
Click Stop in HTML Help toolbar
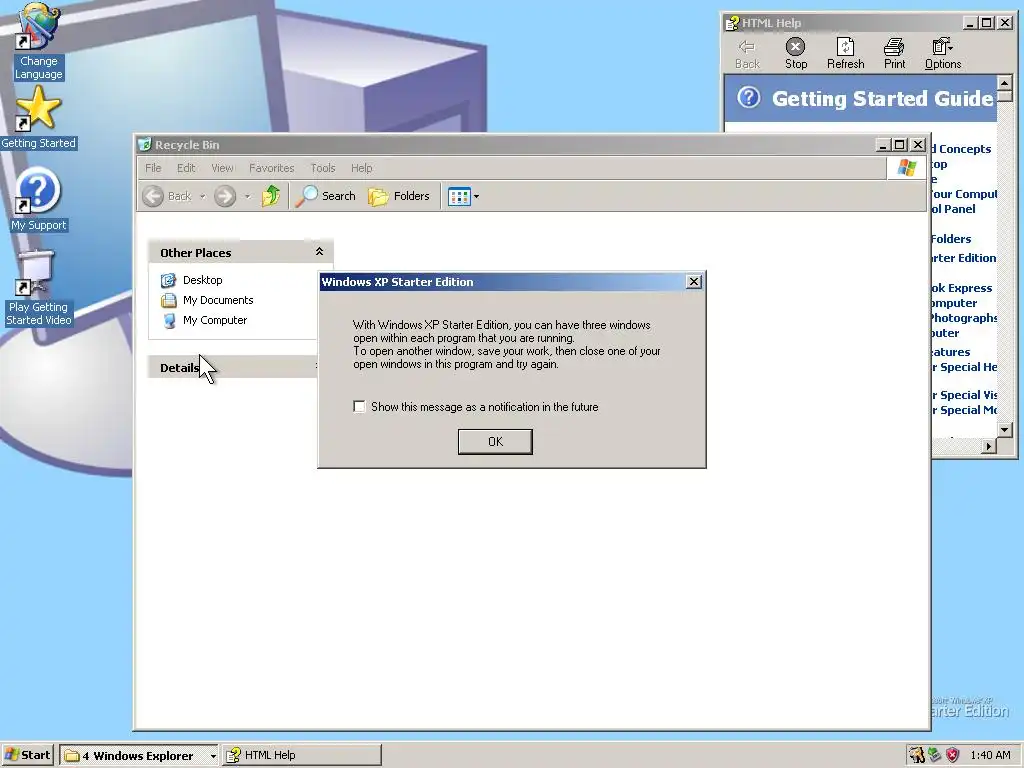[x=795, y=54]
